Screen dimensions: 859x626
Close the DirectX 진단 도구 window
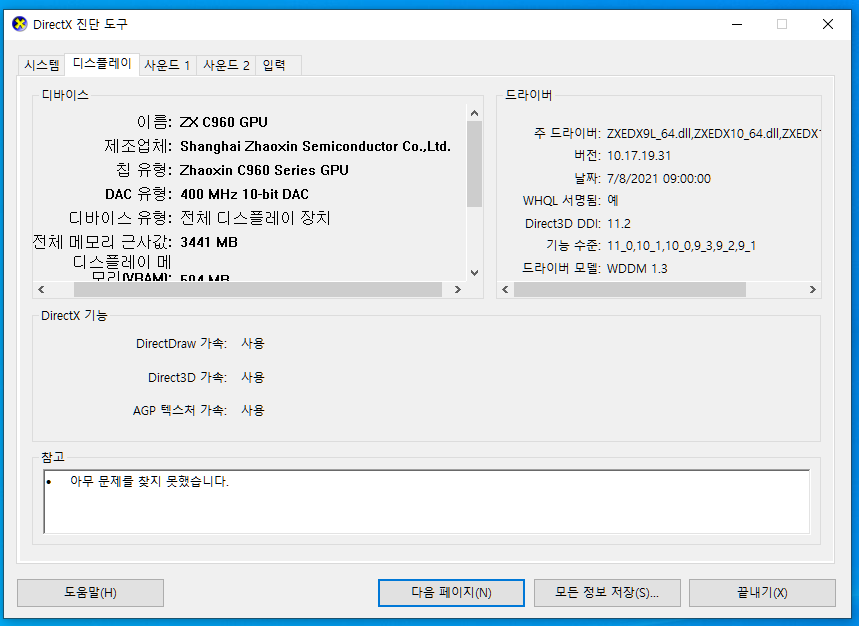[828, 24]
